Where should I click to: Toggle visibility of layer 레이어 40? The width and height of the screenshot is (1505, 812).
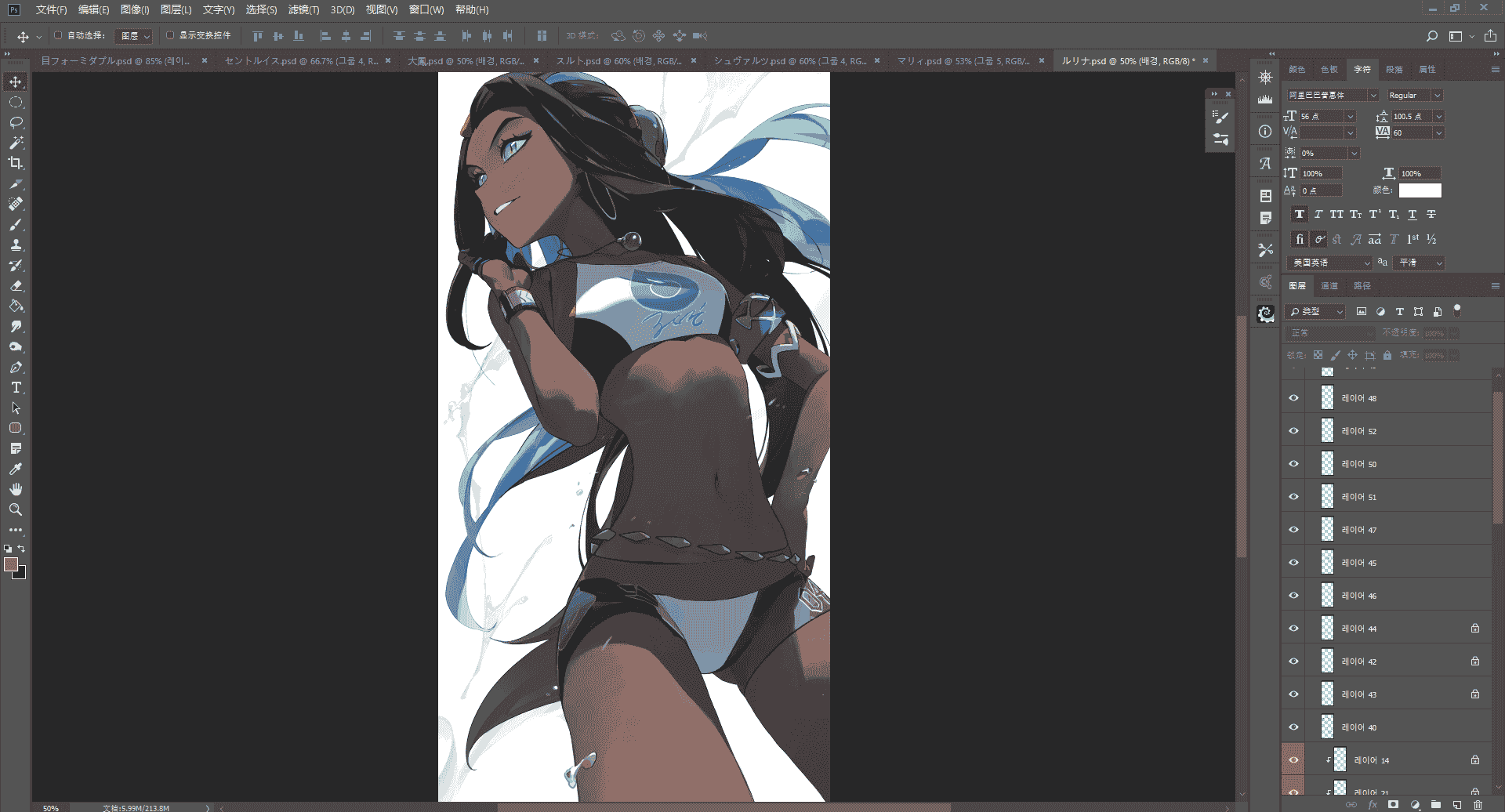(1293, 727)
